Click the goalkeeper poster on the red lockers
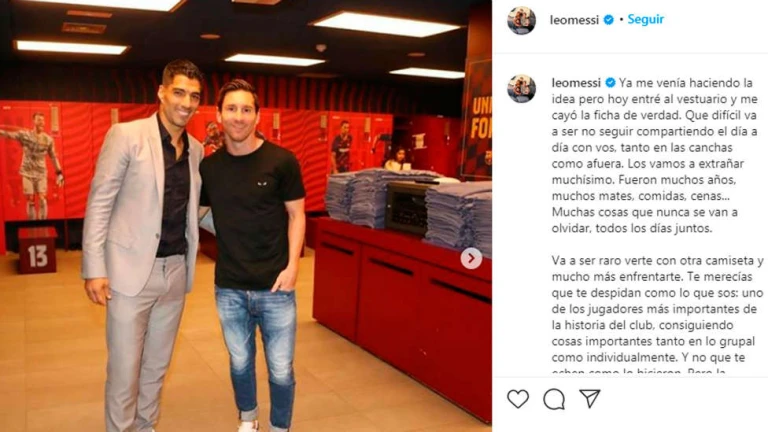 pyautogui.click(x=33, y=164)
